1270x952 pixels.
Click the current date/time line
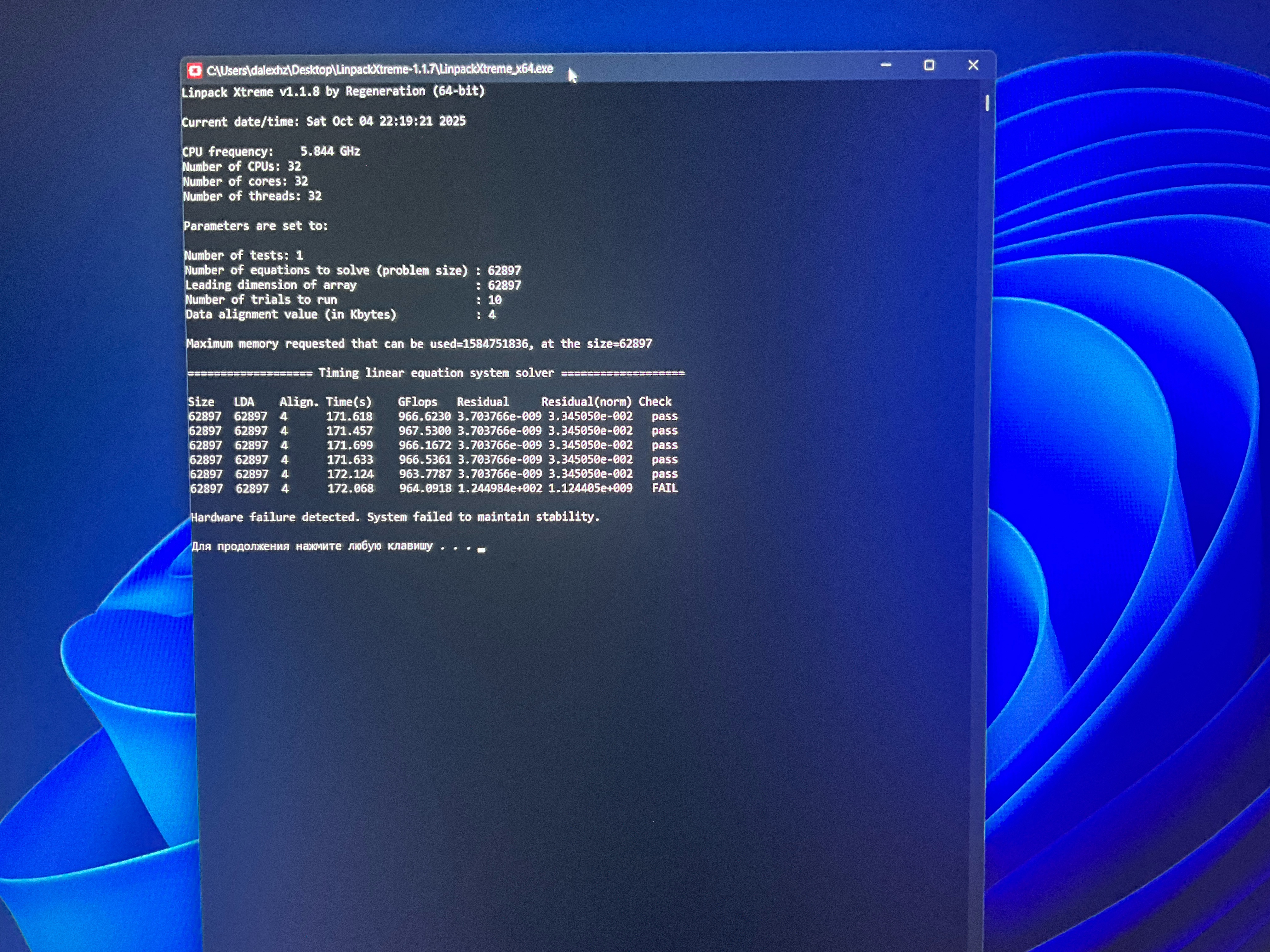pyautogui.click(x=323, y=122)
